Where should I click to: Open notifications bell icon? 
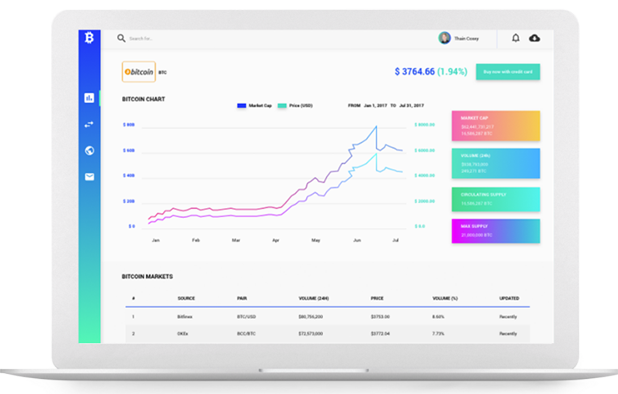(516, 38)
